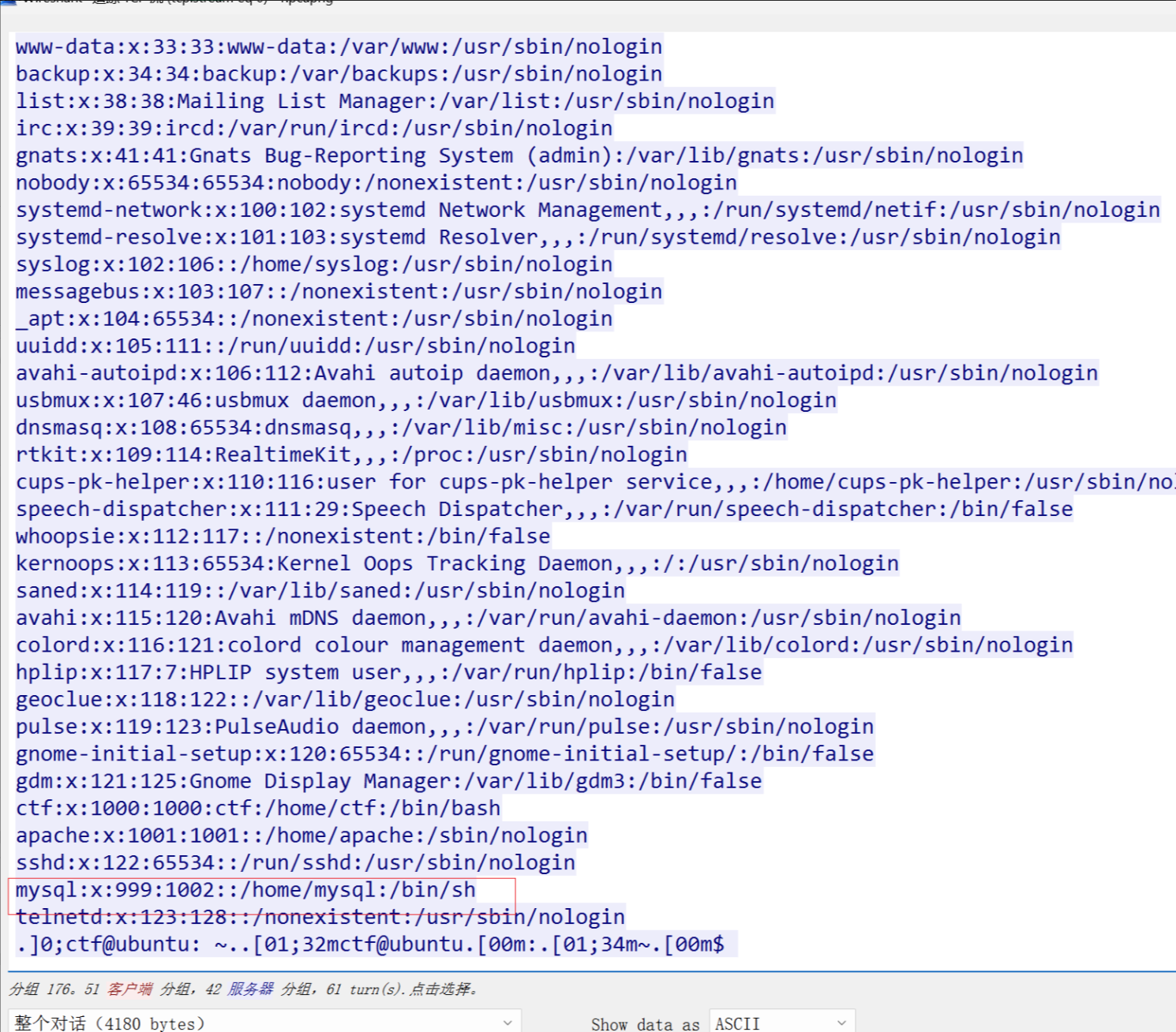Select the ctf user /bin/bash line
Screen dimensions: 1176x1032
coord(258,809)
